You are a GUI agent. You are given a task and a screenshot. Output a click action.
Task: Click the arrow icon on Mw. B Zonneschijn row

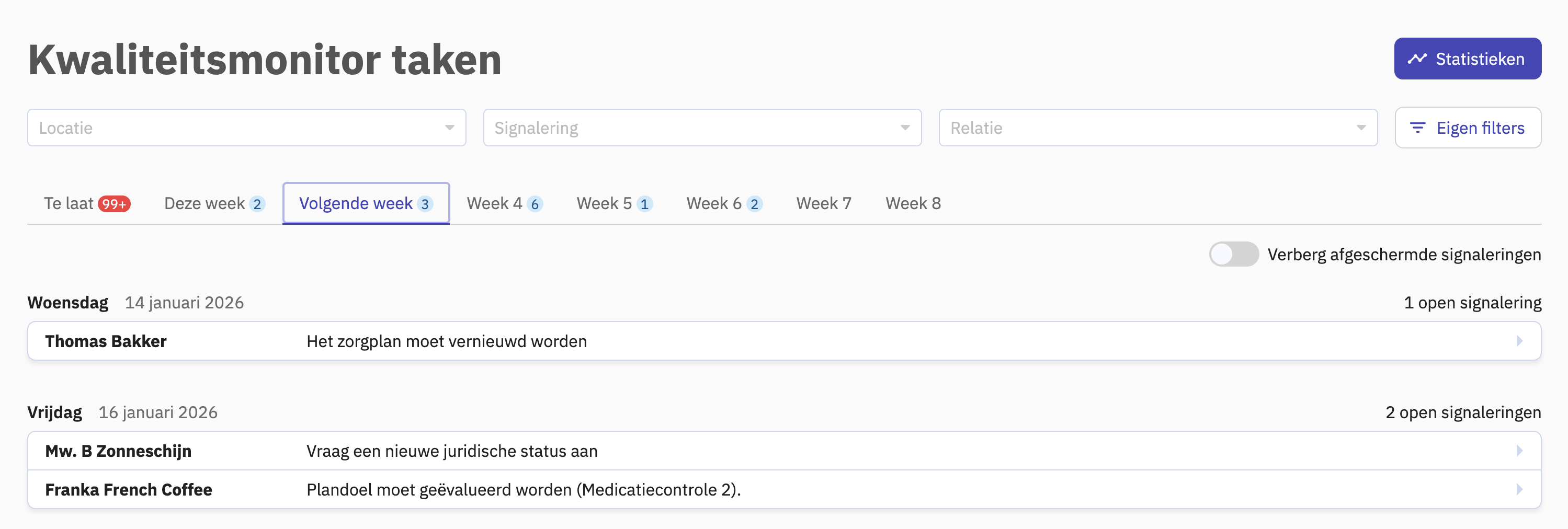1519,451
